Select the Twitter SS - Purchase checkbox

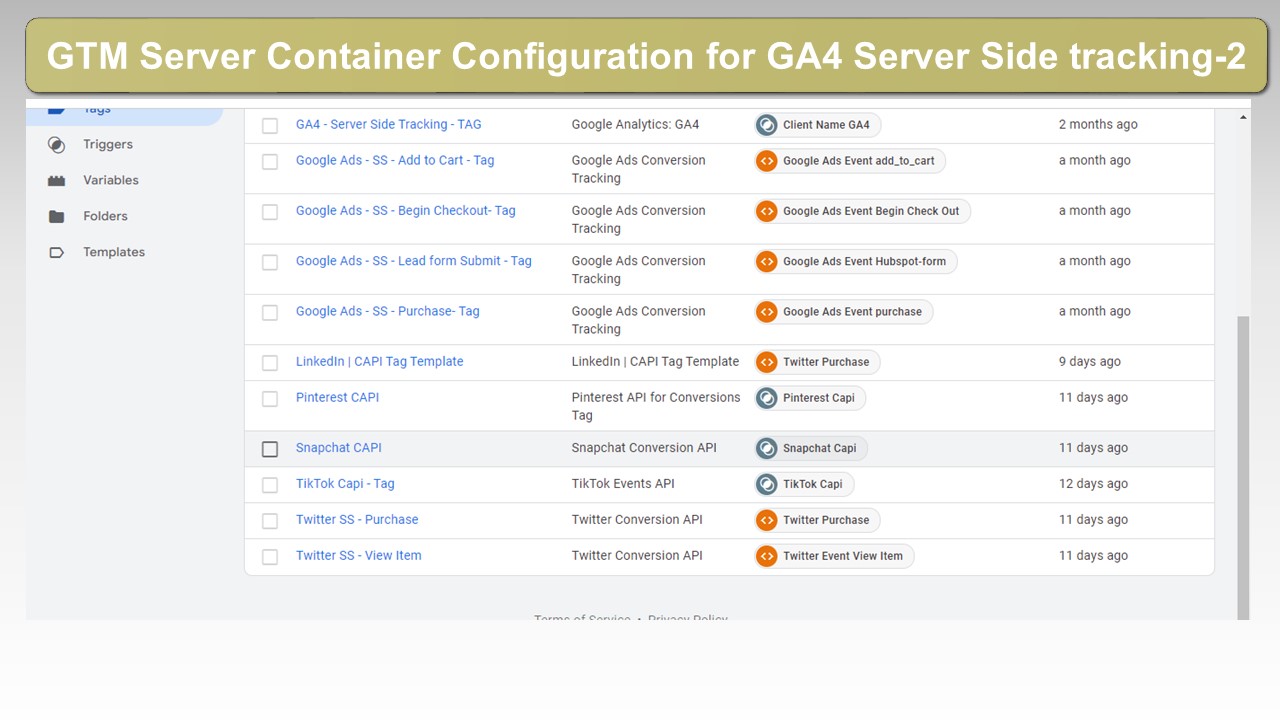tap(270, 521)
